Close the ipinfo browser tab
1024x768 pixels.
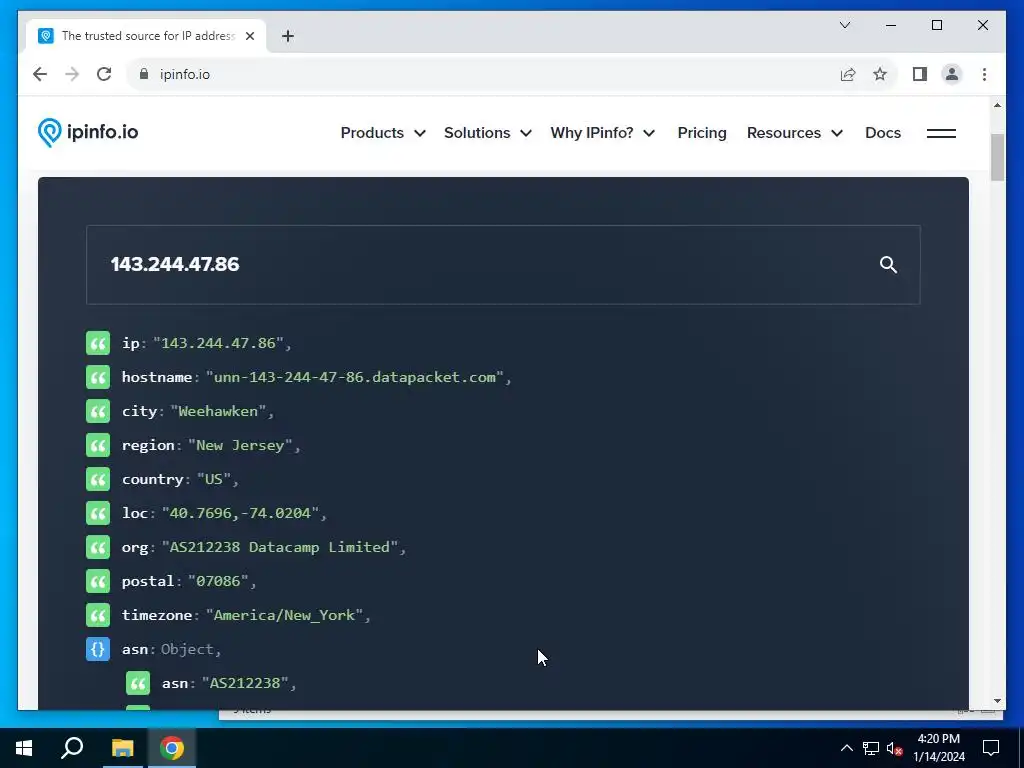[x=249, y=36]
